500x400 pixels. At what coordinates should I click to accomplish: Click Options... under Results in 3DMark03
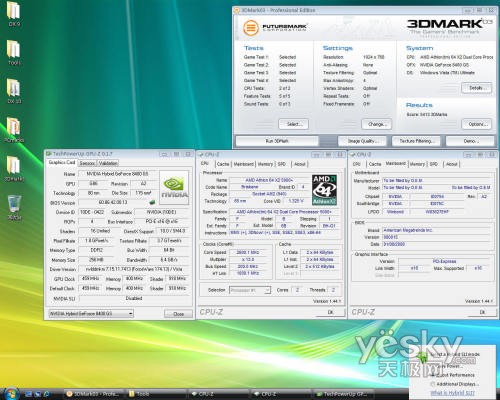[477, 124]
